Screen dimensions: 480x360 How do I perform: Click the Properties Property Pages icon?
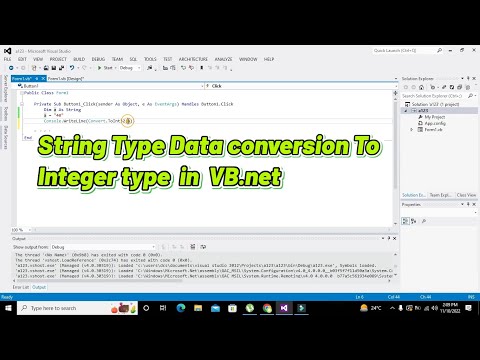(x=424, y=221)
